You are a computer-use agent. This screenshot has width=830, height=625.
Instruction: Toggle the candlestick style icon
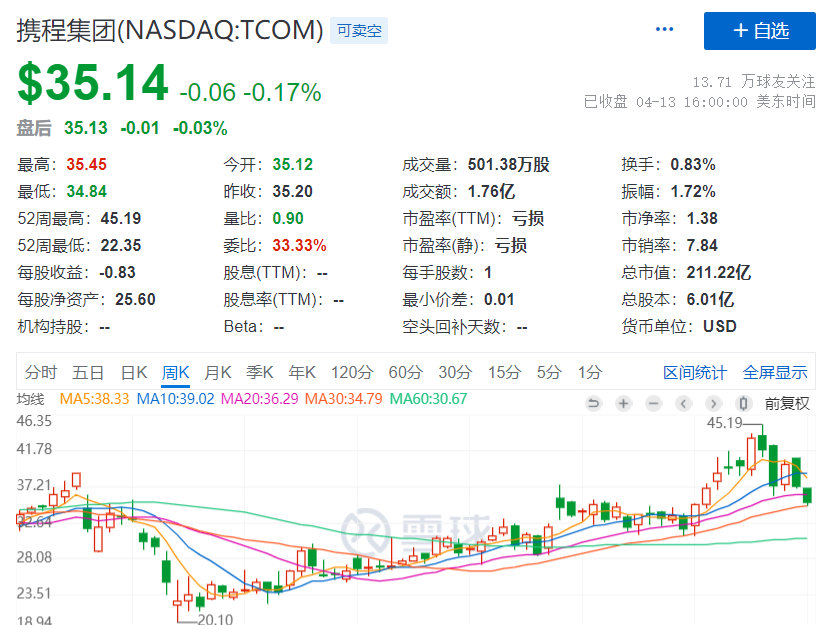coord(743,404)
